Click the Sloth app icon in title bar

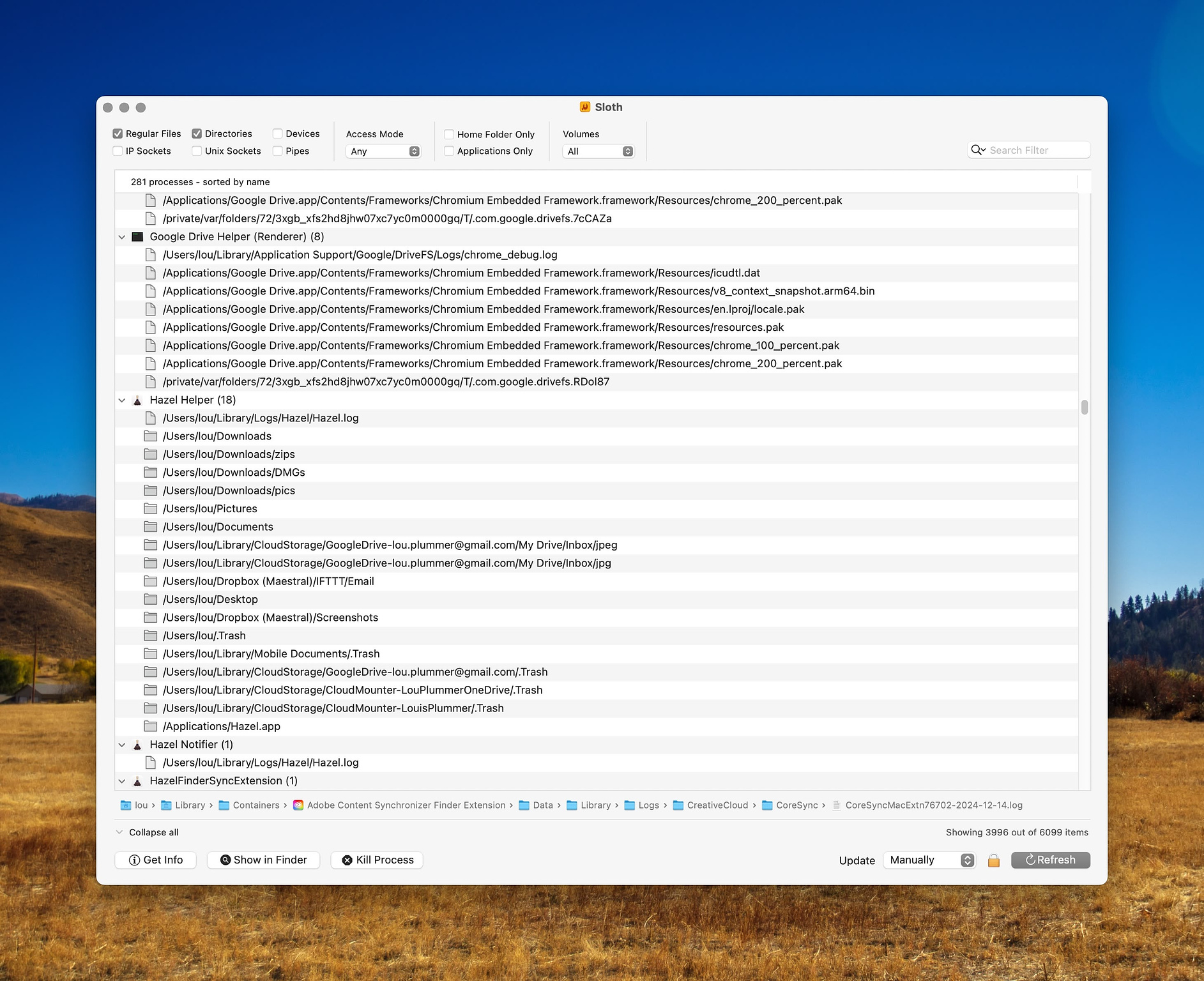[585, 107]
